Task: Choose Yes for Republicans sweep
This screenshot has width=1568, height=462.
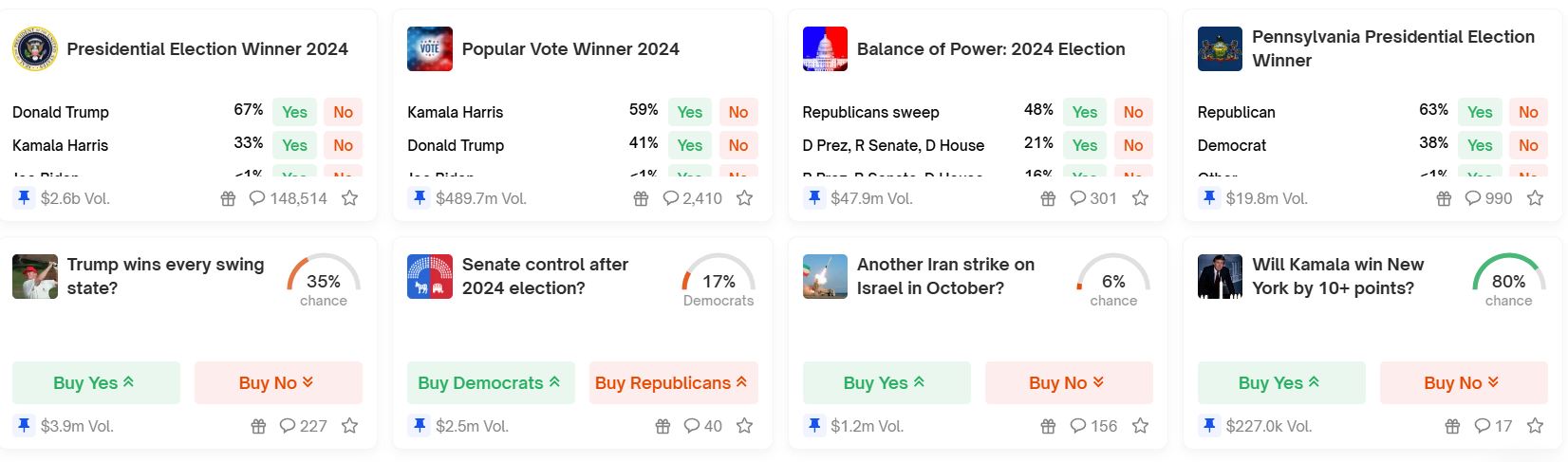Action: click(x=1084, y=112)
